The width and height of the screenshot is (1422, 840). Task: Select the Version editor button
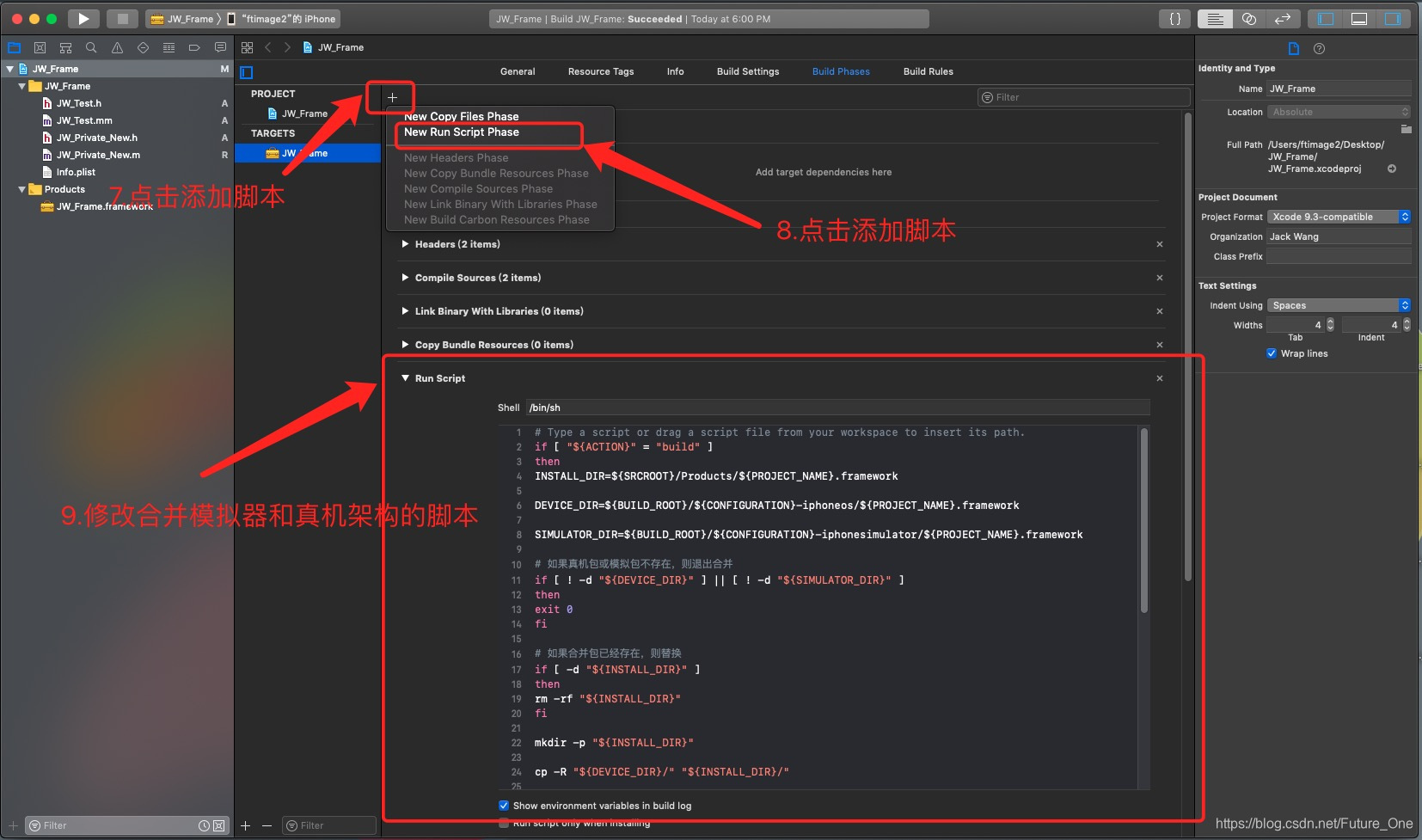pyautogui.click(x=1283, y=18)
